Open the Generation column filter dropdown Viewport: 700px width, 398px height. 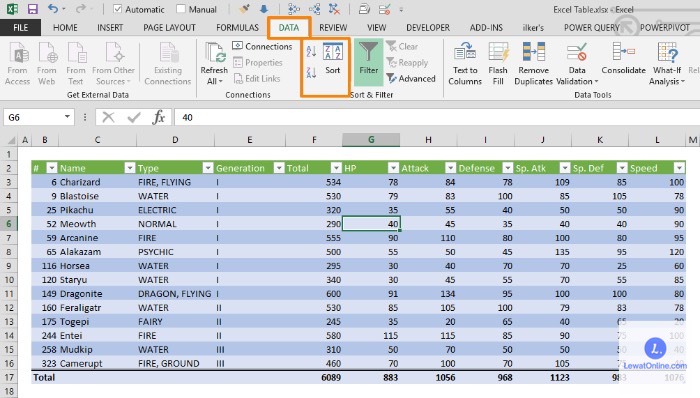(x=279, y=168)
